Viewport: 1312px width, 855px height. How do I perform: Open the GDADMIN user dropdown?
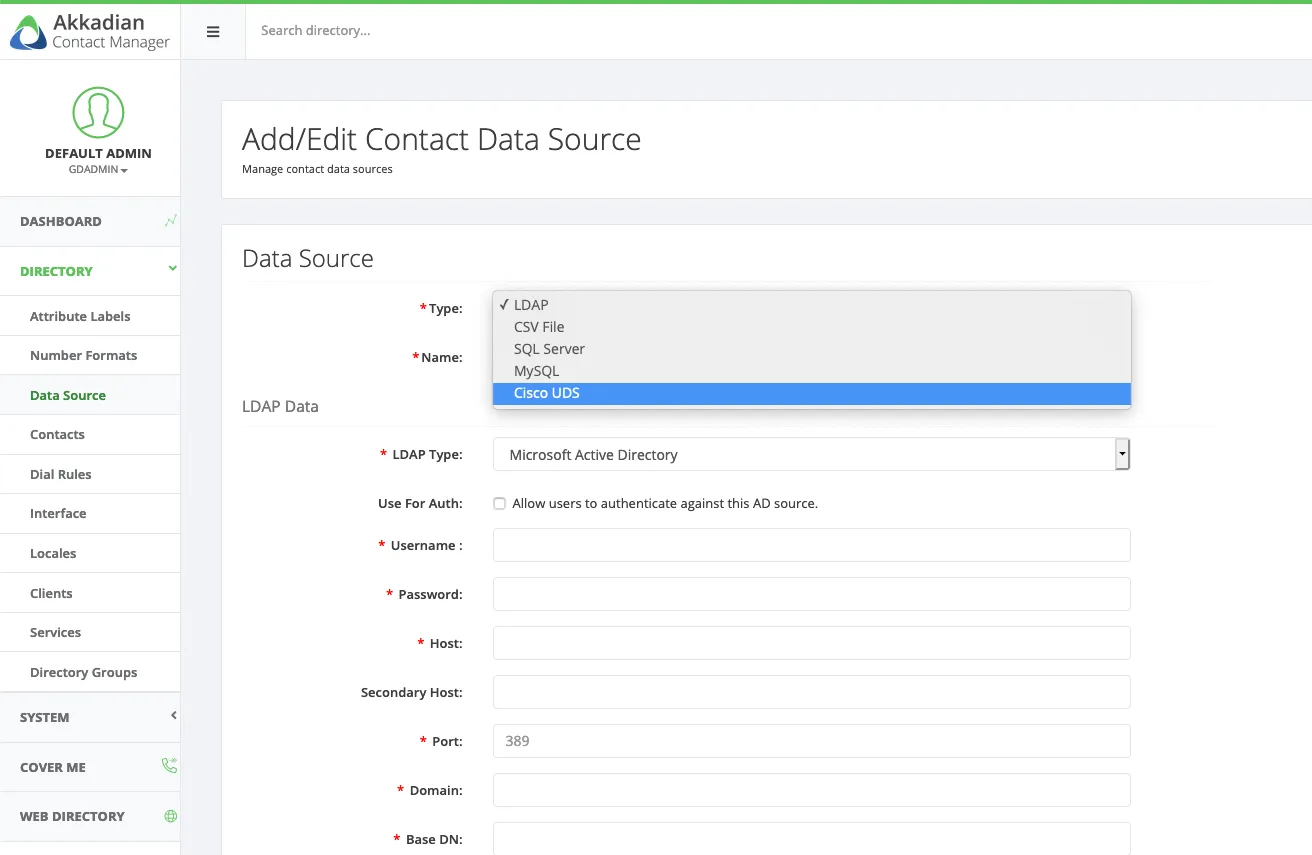[98, 170]
